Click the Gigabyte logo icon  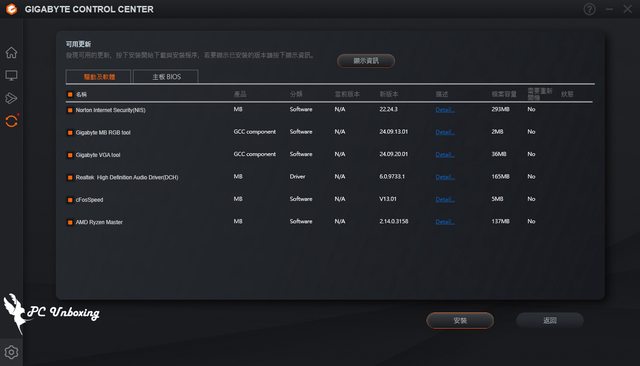11,9
